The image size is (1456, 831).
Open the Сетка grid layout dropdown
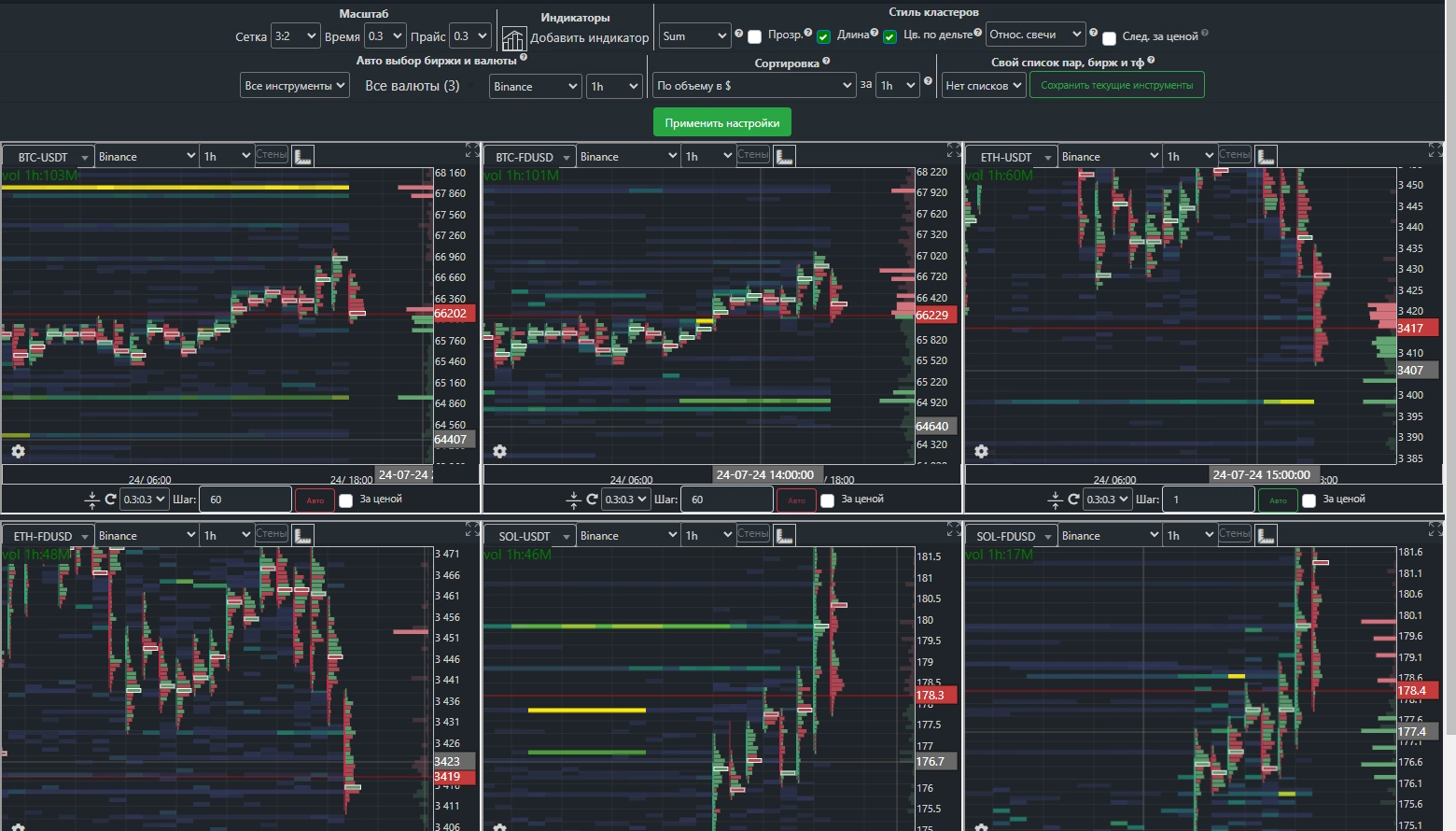click(295, 36)
